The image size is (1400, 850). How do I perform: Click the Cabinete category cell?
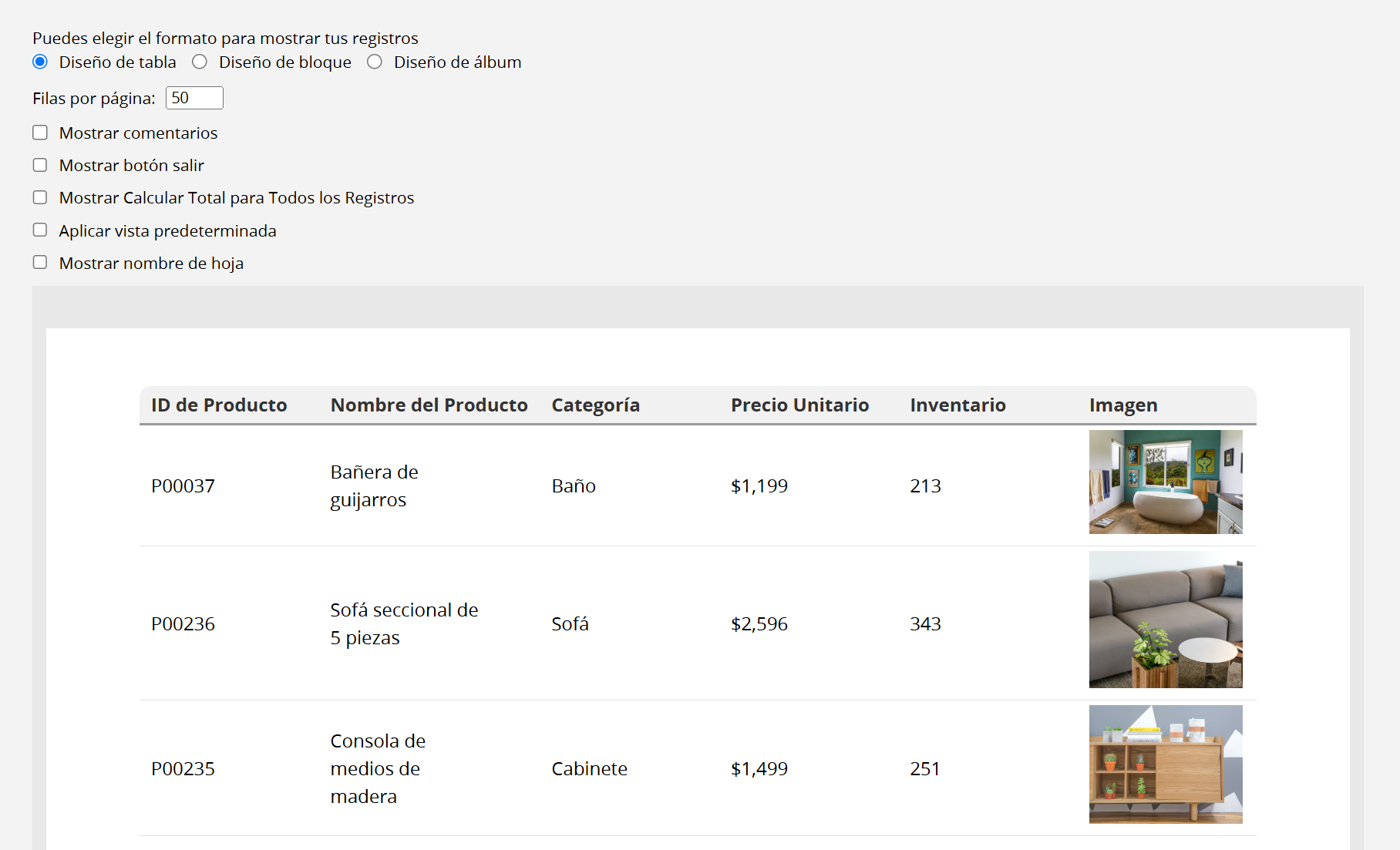tap(589, 769)
